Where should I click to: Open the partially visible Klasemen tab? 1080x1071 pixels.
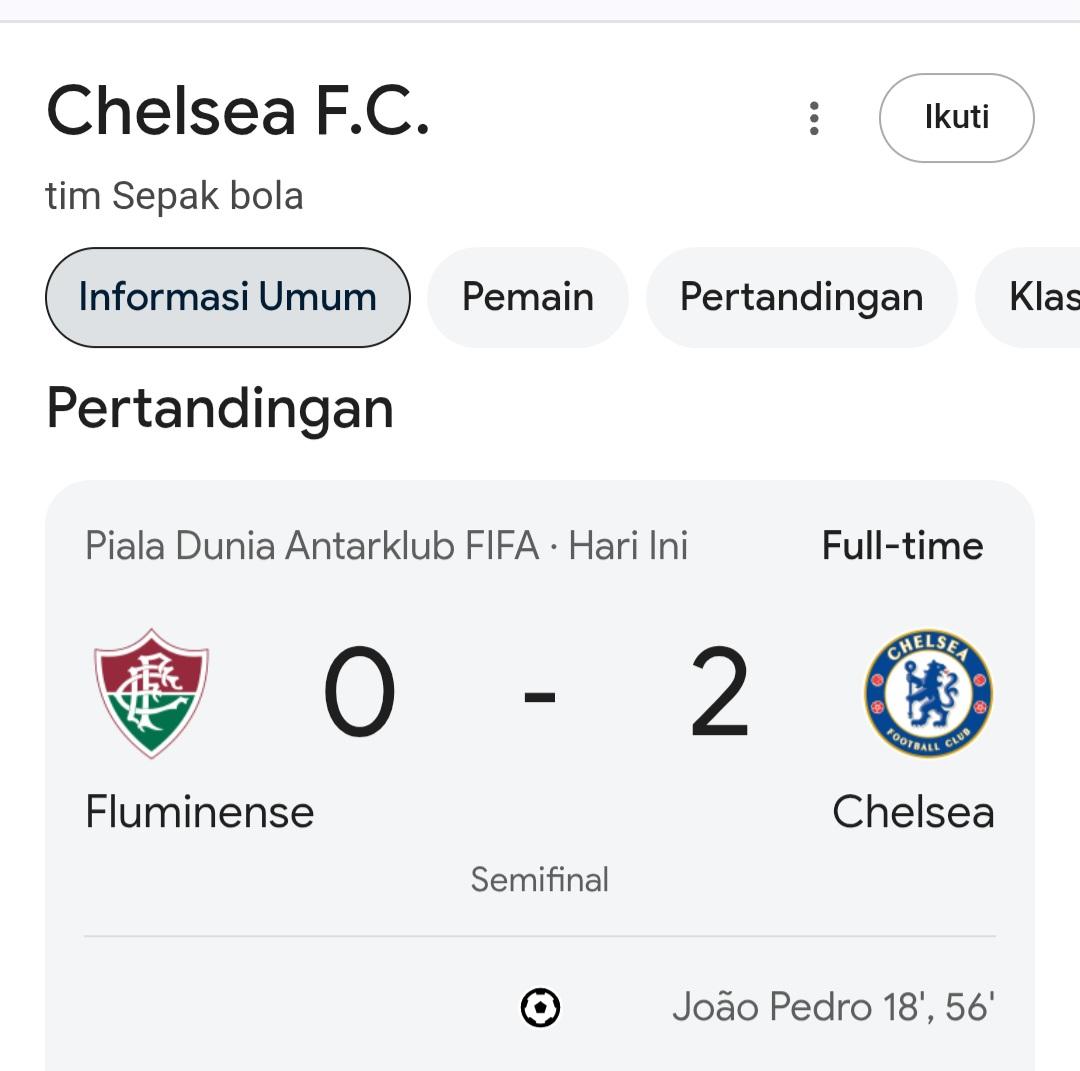click(1030, 298)
